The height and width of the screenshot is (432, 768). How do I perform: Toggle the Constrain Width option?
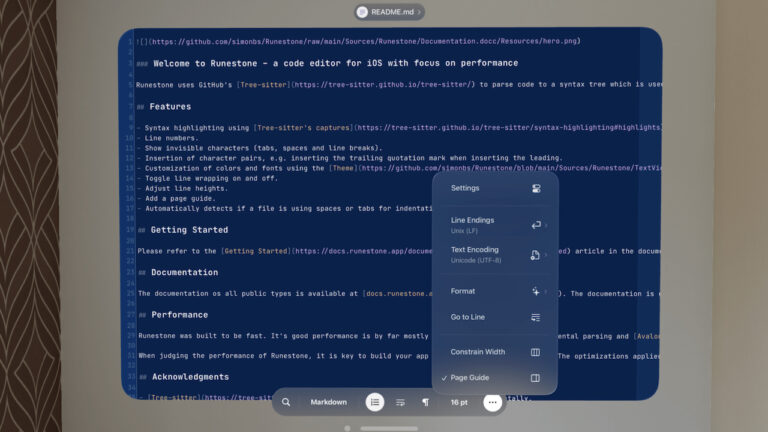tap(495, 352)
